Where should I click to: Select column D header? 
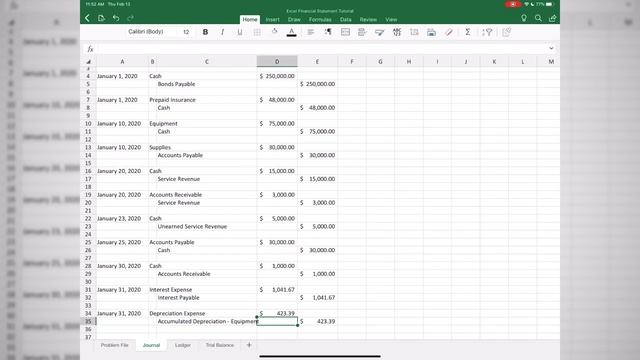(x=277, y=61)
